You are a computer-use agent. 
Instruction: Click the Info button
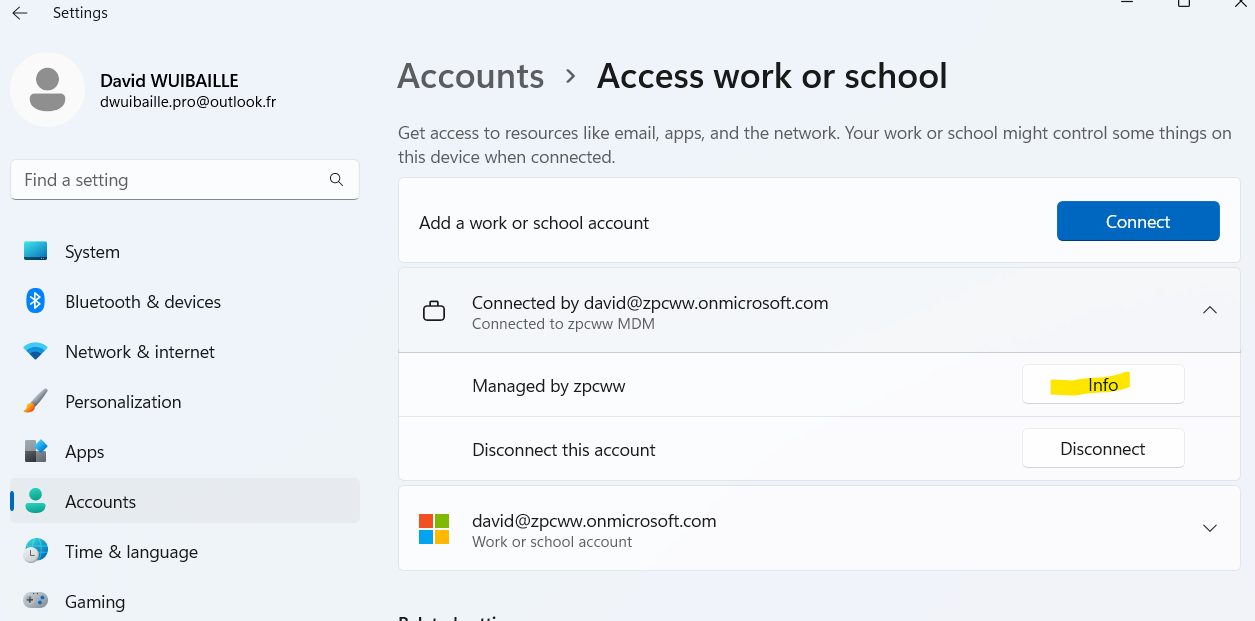[1103, 385]
